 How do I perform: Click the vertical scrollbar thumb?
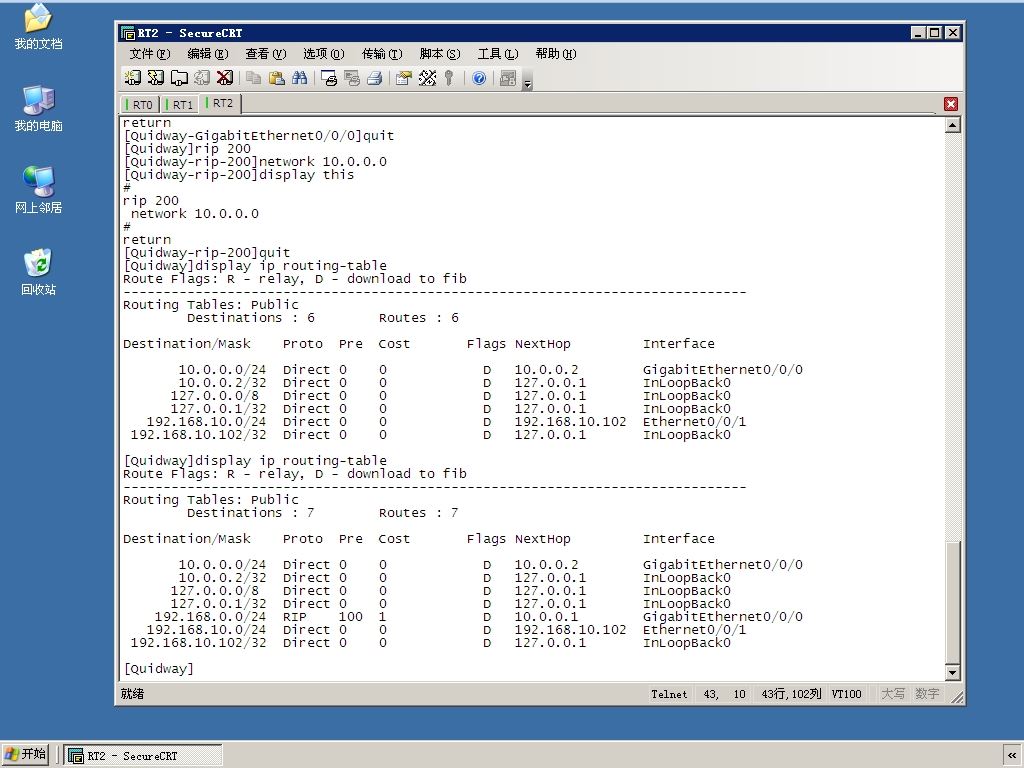coord(952,602)
